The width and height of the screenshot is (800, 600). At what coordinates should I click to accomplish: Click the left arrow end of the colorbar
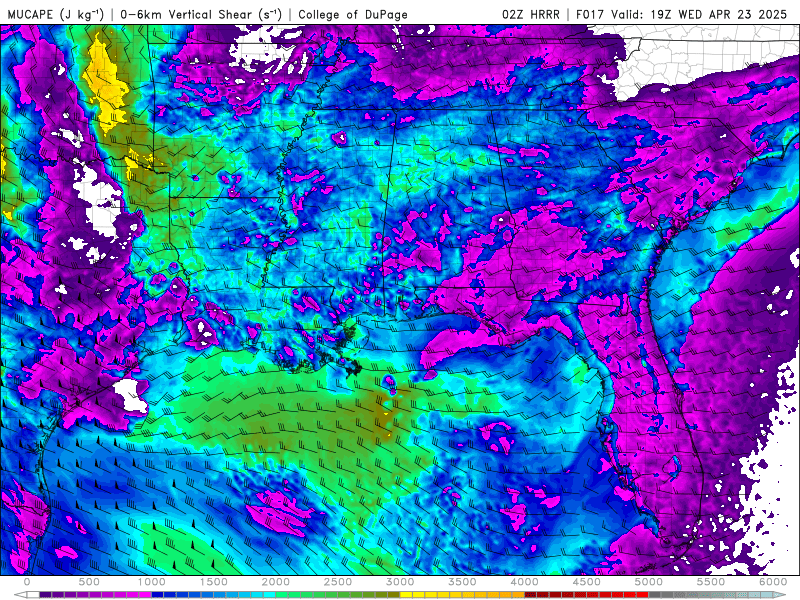click(x=20, y=595)
